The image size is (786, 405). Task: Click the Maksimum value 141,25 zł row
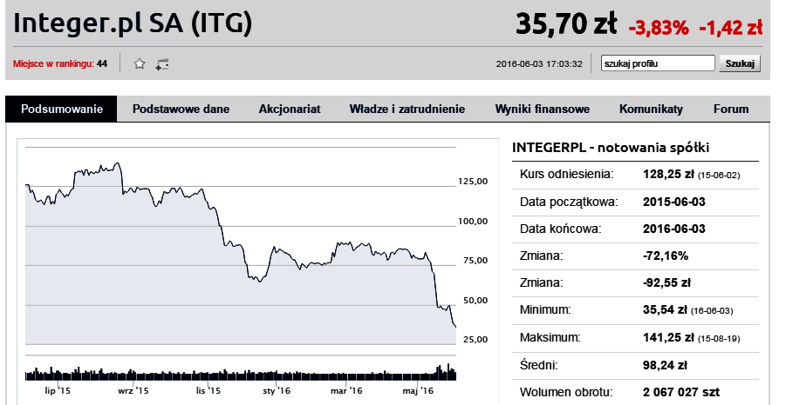coord(635,338)
